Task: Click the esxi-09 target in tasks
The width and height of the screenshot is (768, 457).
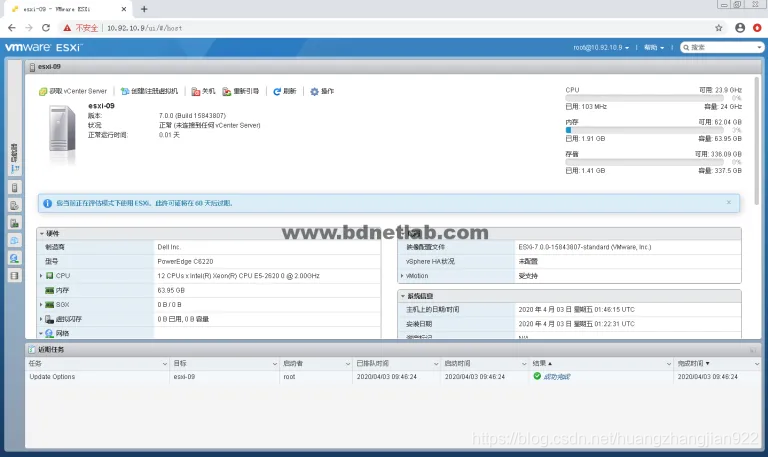Action: tap(184, 377)
